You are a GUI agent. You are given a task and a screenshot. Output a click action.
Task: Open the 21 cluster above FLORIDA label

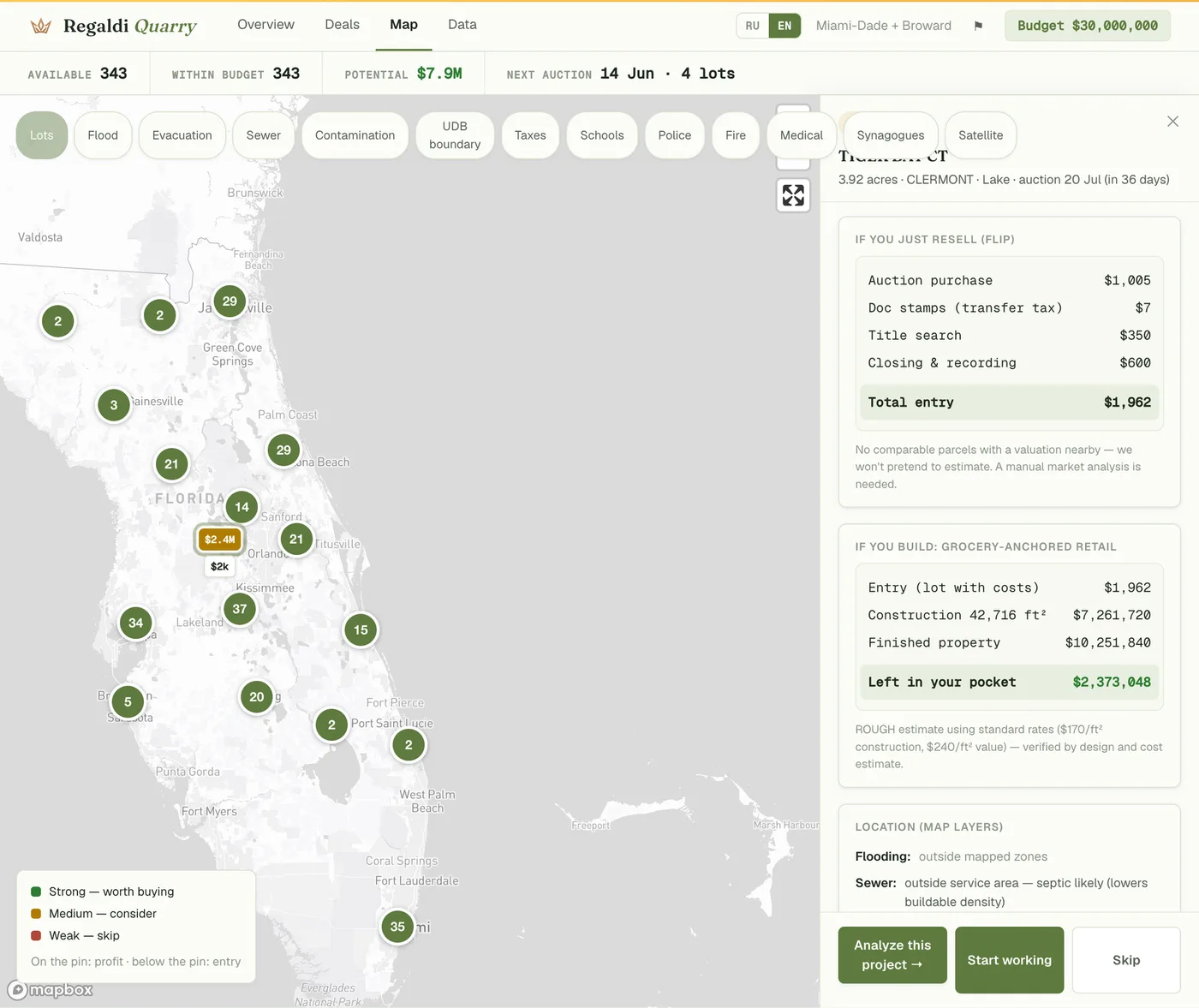tap(171, 464)
